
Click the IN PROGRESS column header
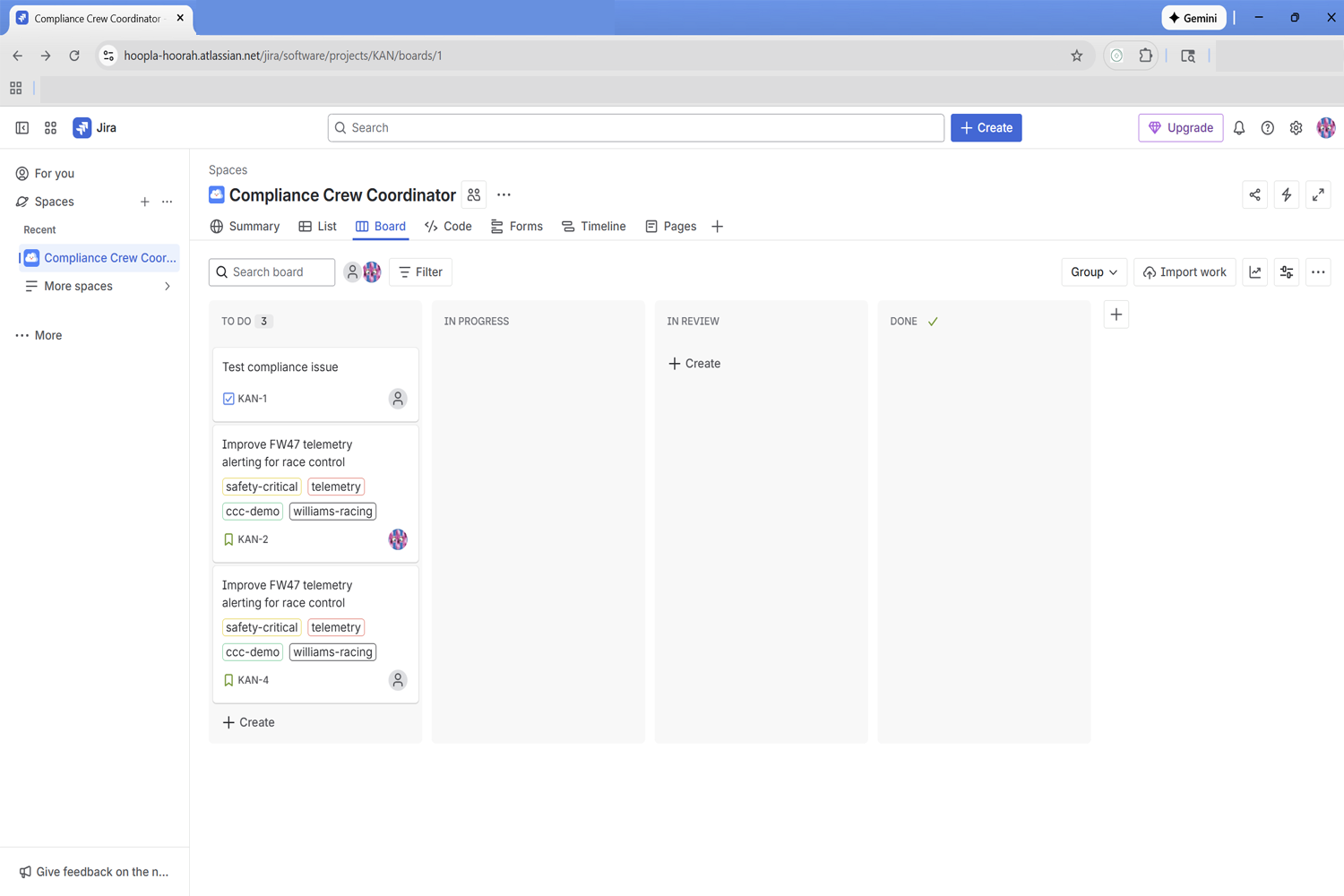[477, 322]
